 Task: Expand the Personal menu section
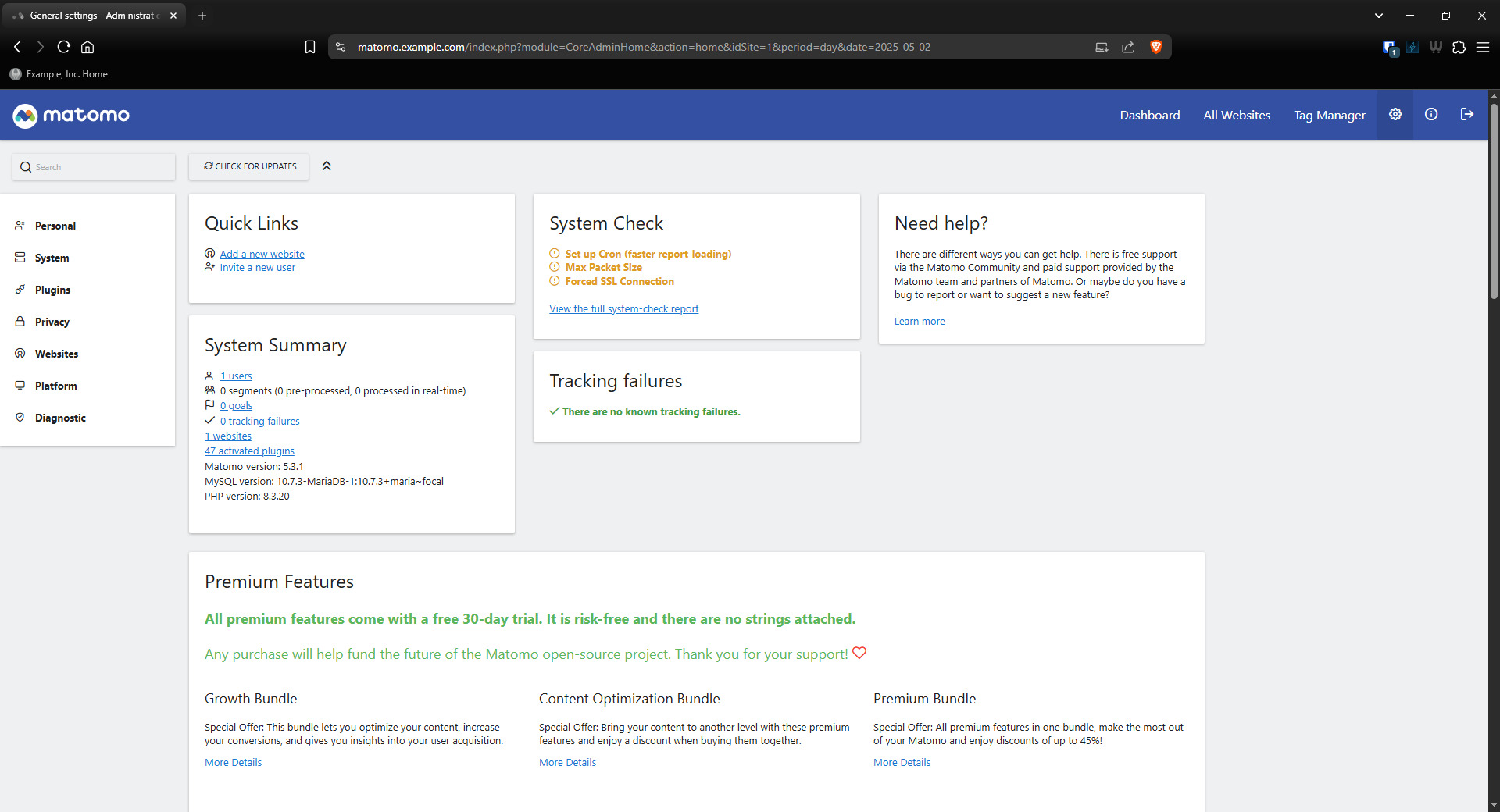pos(55,226)
